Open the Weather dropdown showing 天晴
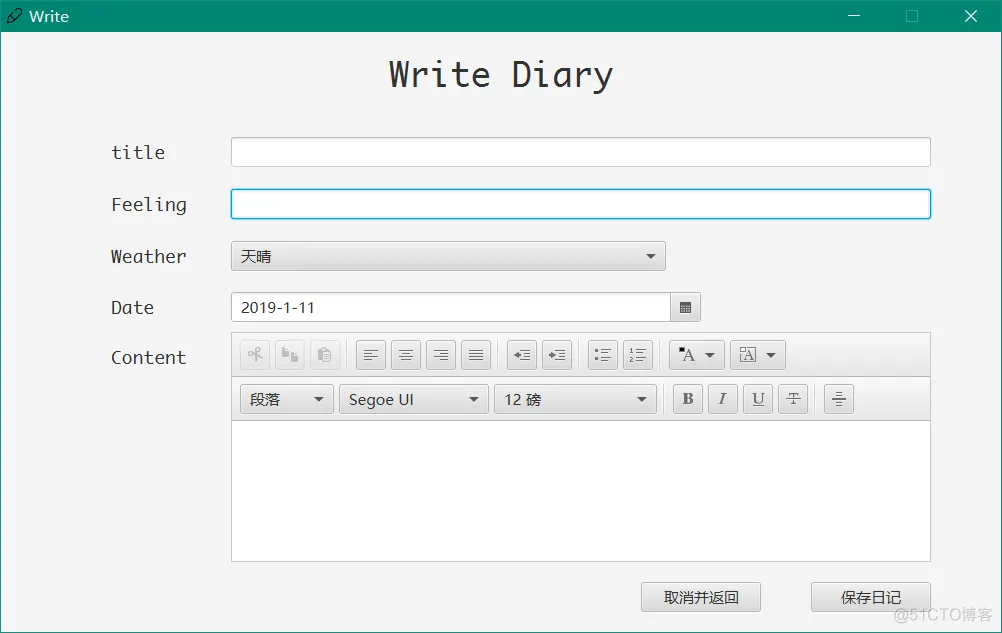This screenshot has height=633, width=1002. (x=448, y=256)
